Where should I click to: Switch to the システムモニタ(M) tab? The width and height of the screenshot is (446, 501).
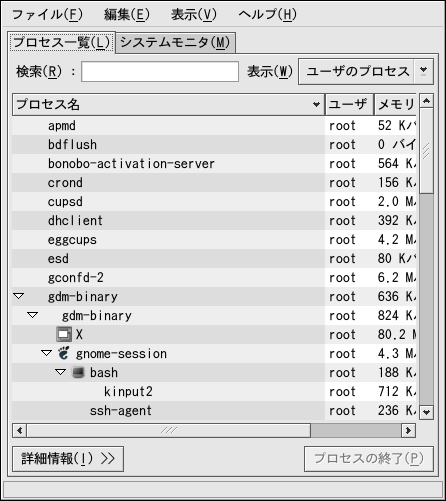[x=175, y=43]
